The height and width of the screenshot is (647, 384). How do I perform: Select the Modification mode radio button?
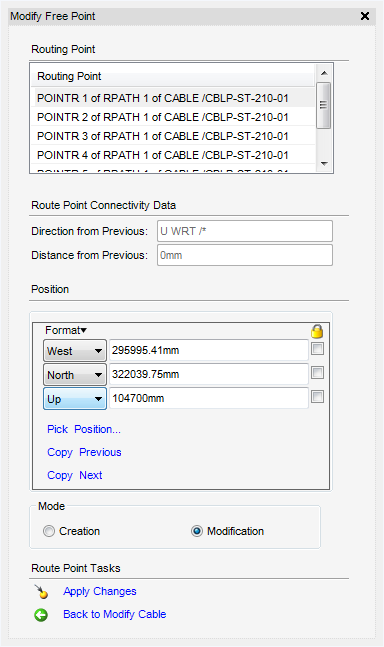(197, 531)
